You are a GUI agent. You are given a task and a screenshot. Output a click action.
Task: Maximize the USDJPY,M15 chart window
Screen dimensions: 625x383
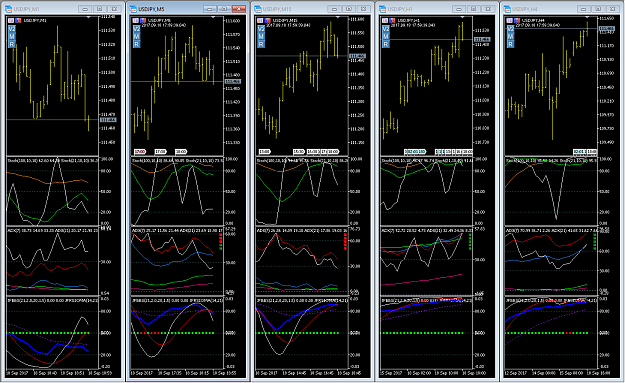pyautogui.click(x=349, y=9)
